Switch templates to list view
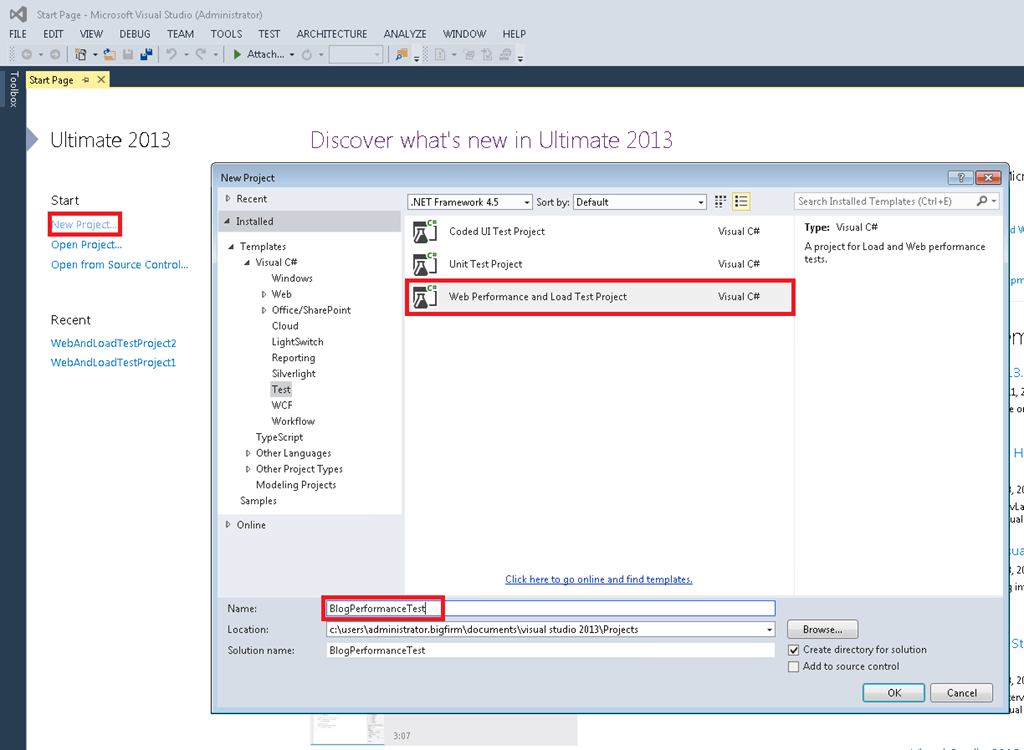The width and height of the screenshot is (1024, 750). pos(741,202)
